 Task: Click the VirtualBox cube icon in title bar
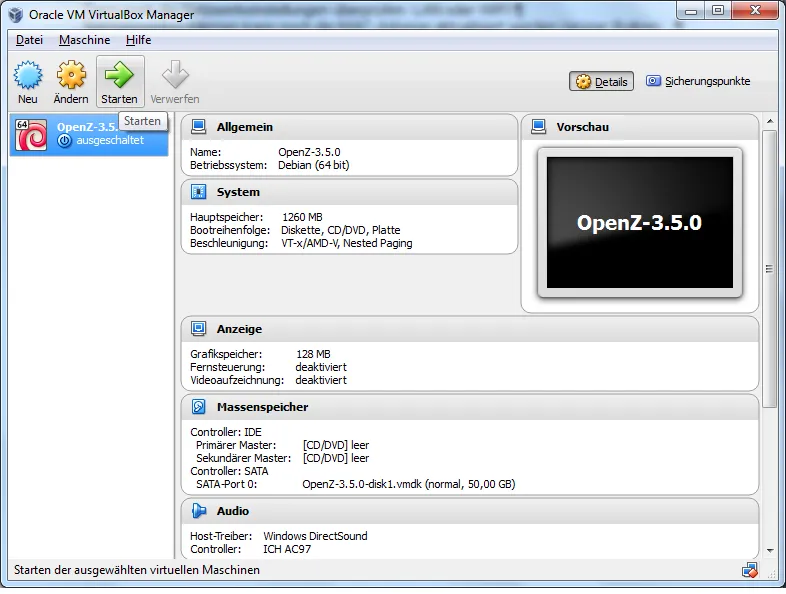click(x=16, y=15)
